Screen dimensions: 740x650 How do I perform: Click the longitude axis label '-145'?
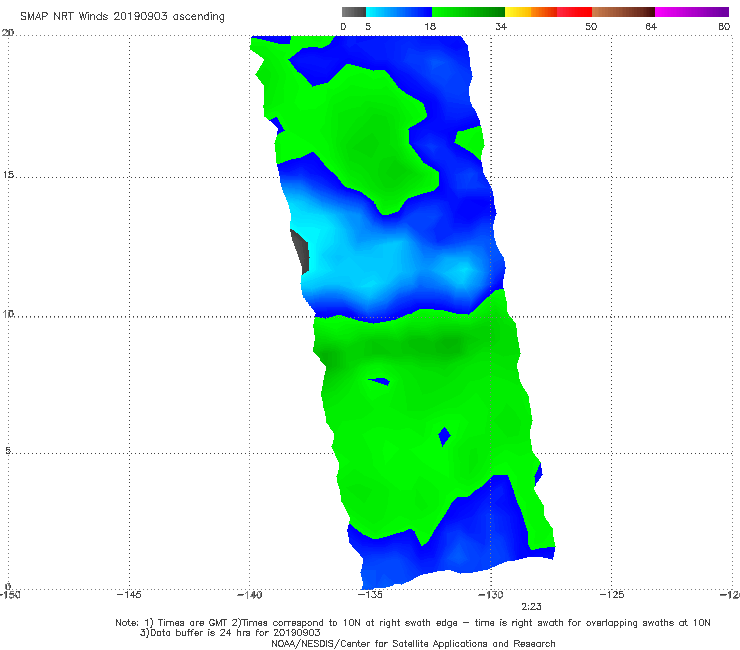point(129,594)
